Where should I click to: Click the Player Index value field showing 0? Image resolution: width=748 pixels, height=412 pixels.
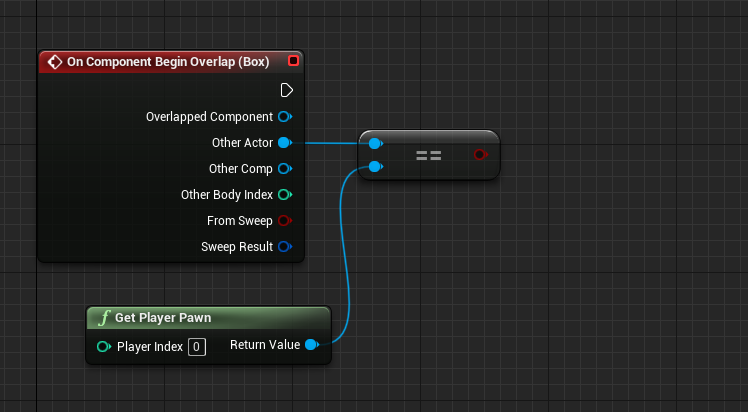click(197, 347)
